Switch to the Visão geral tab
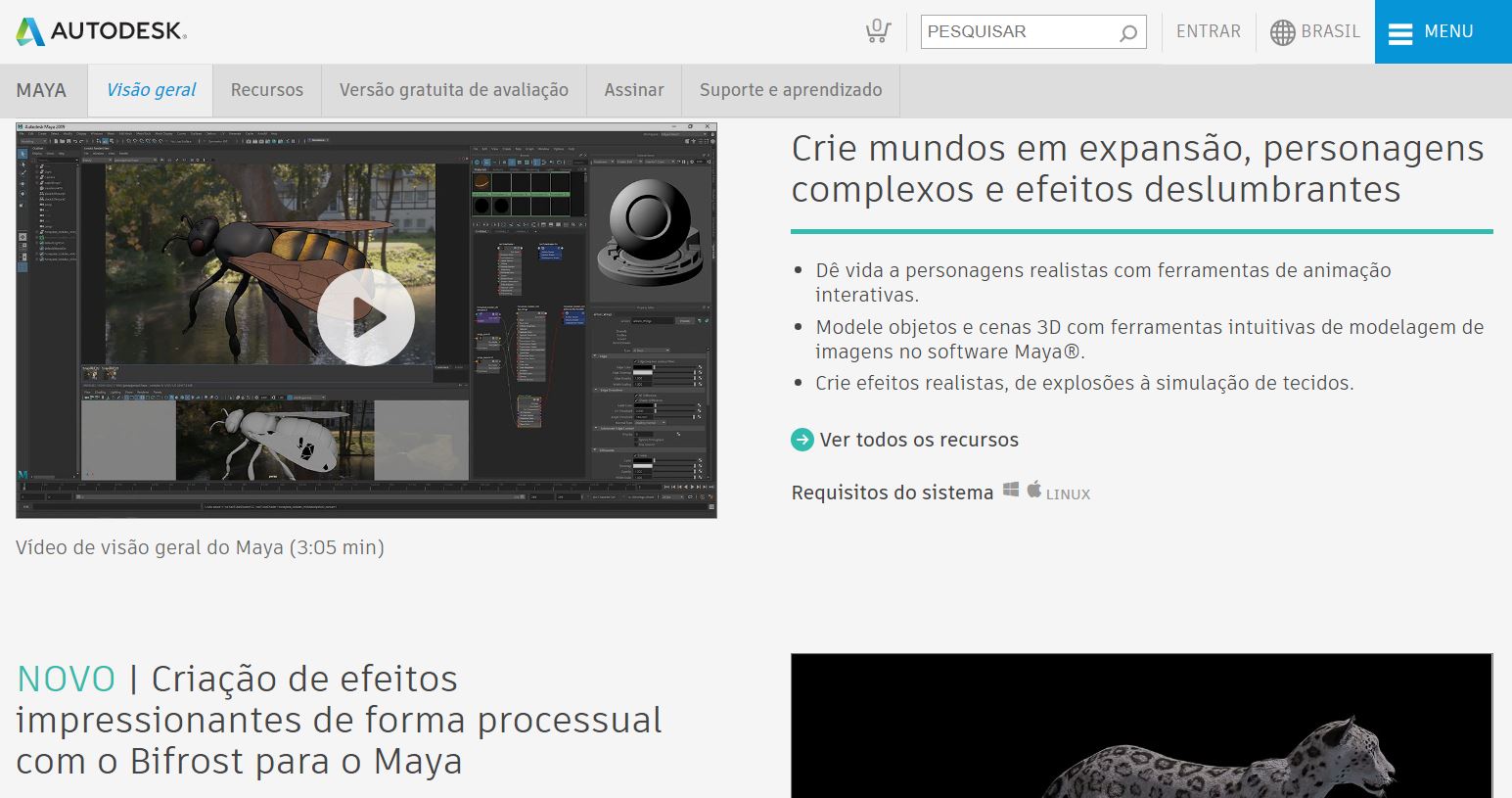The width and height of the screenshot is (1512, 798). 151,90
